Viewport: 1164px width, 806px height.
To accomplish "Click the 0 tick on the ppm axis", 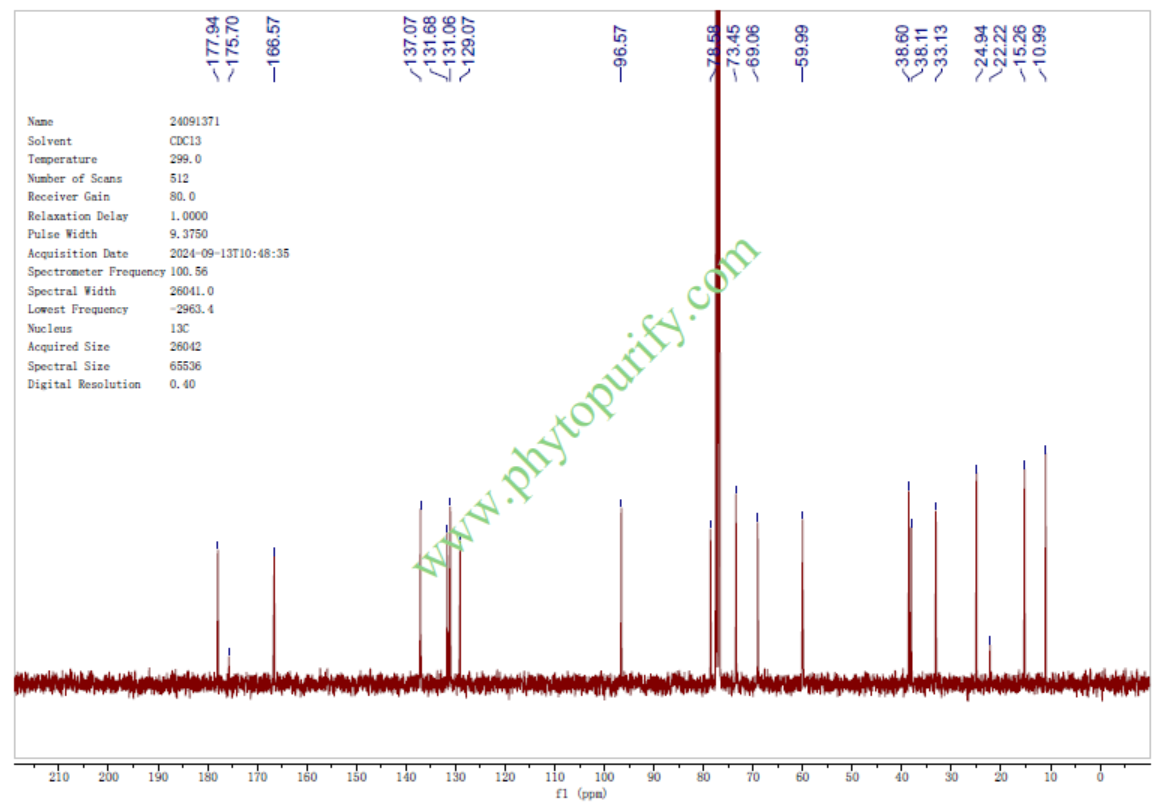I will [1099, 777].
